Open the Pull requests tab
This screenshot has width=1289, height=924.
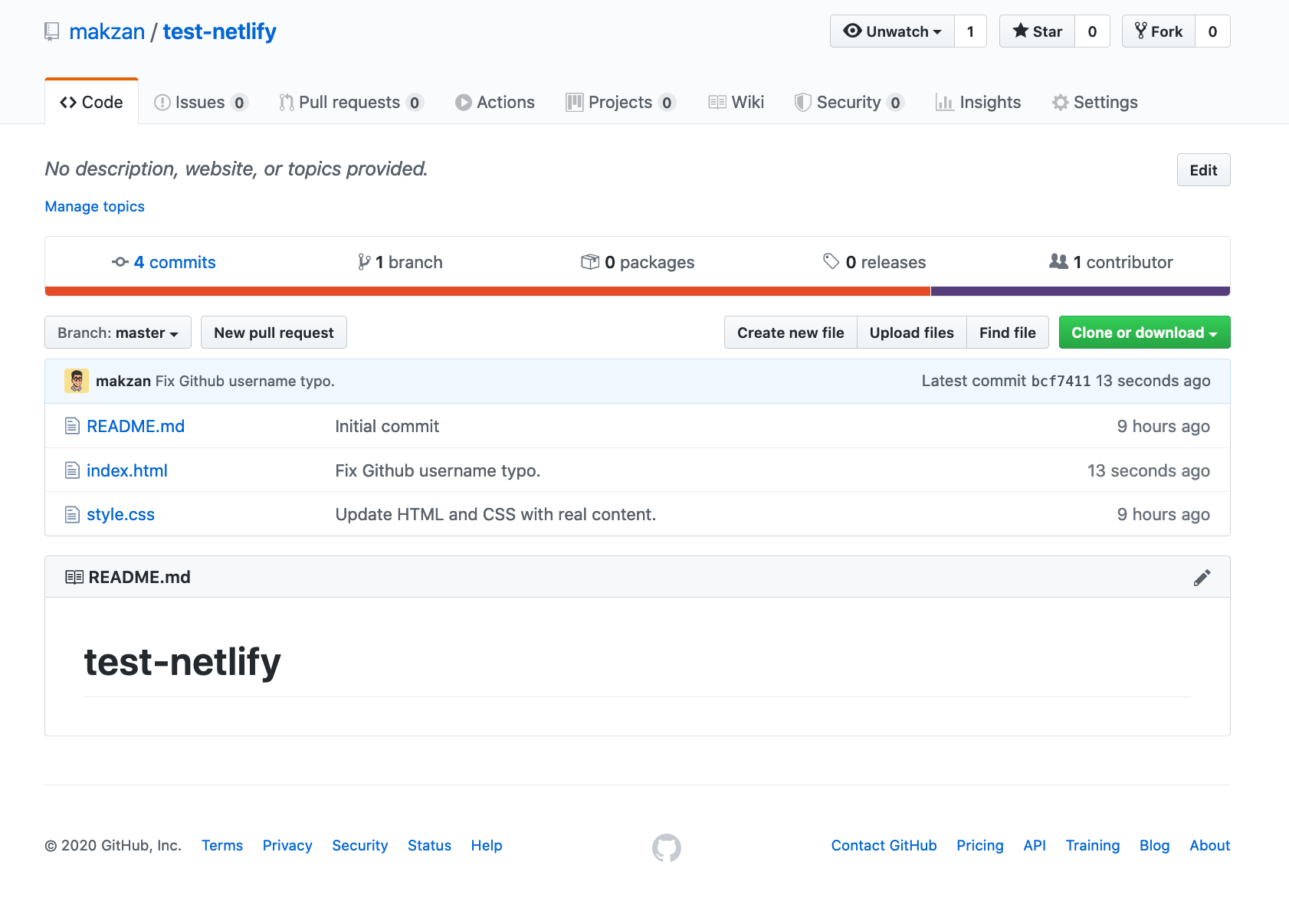tap(351, 102)
